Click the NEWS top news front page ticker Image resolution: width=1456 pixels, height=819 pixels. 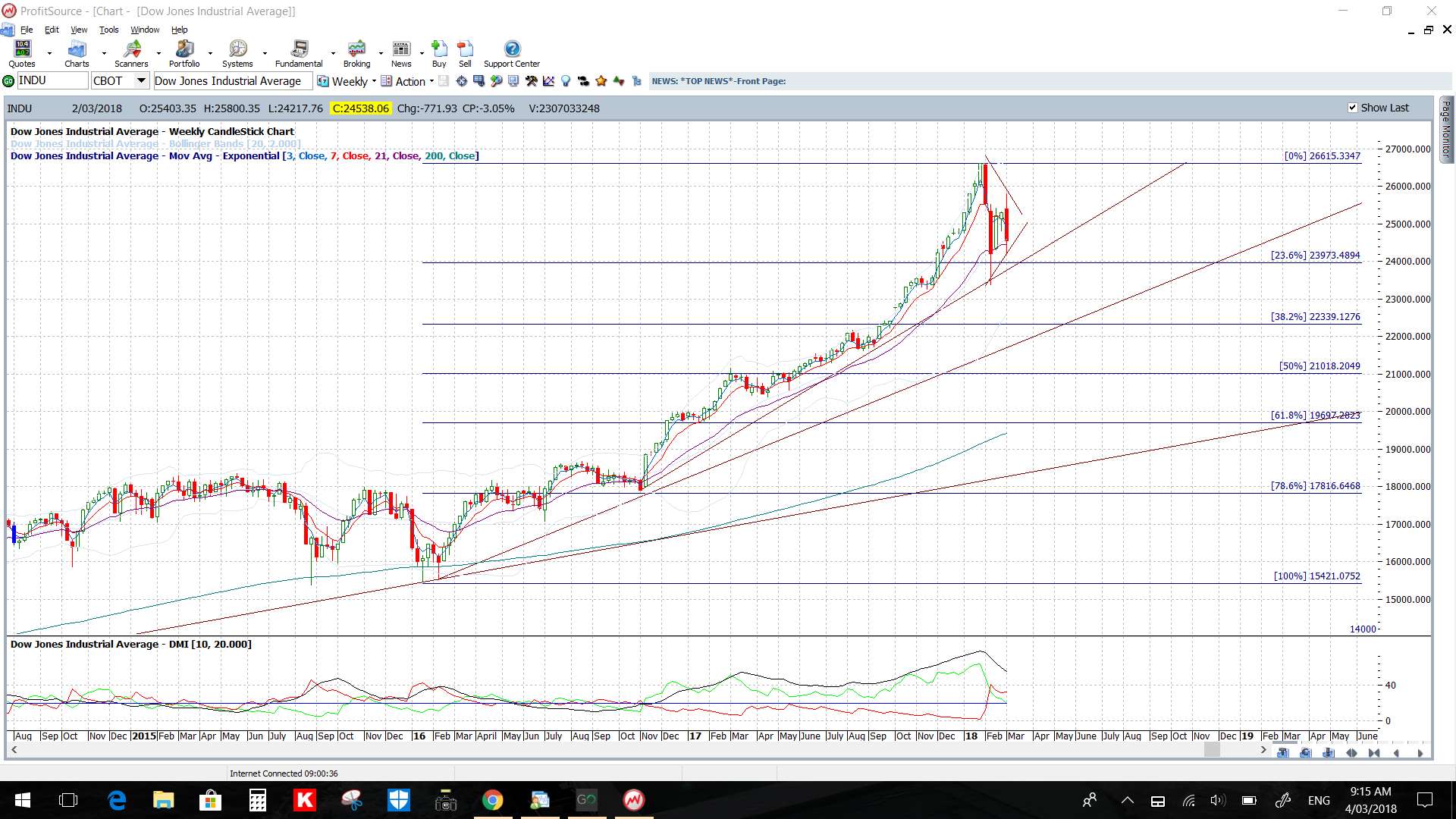point(719,81)
